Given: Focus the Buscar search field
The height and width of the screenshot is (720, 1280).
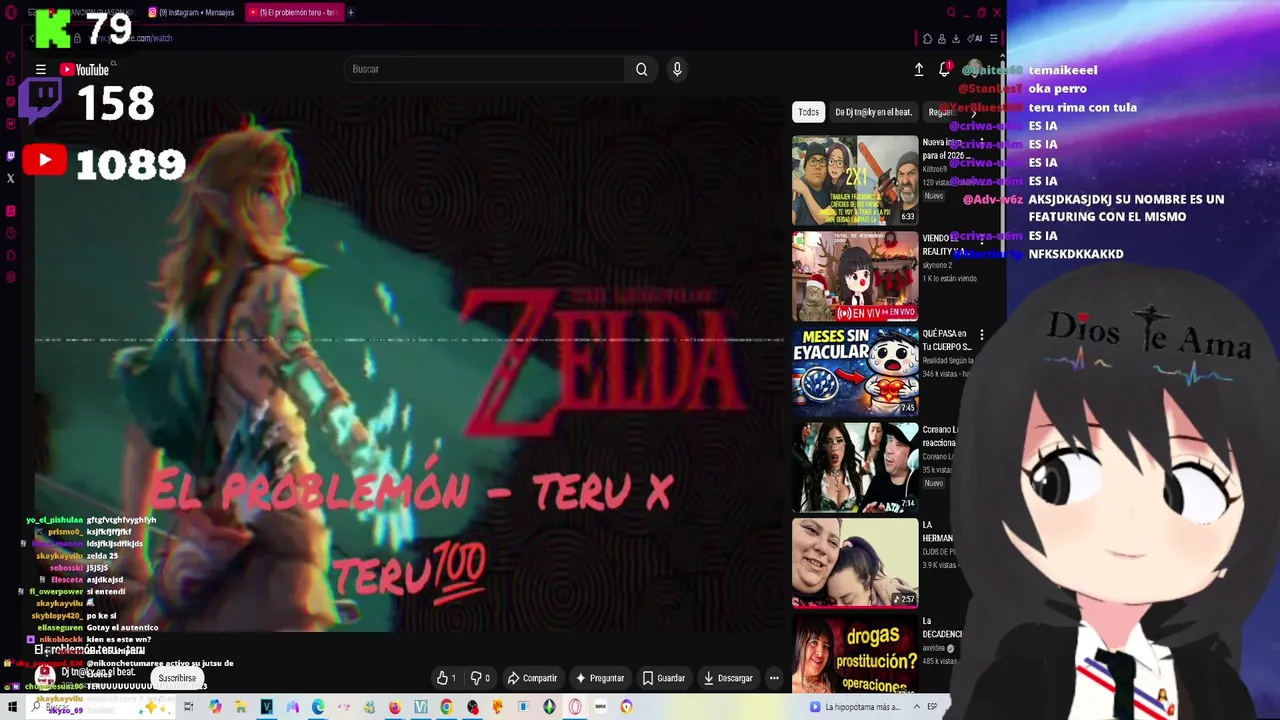Looking at the screenshot, I should point(486,69).
